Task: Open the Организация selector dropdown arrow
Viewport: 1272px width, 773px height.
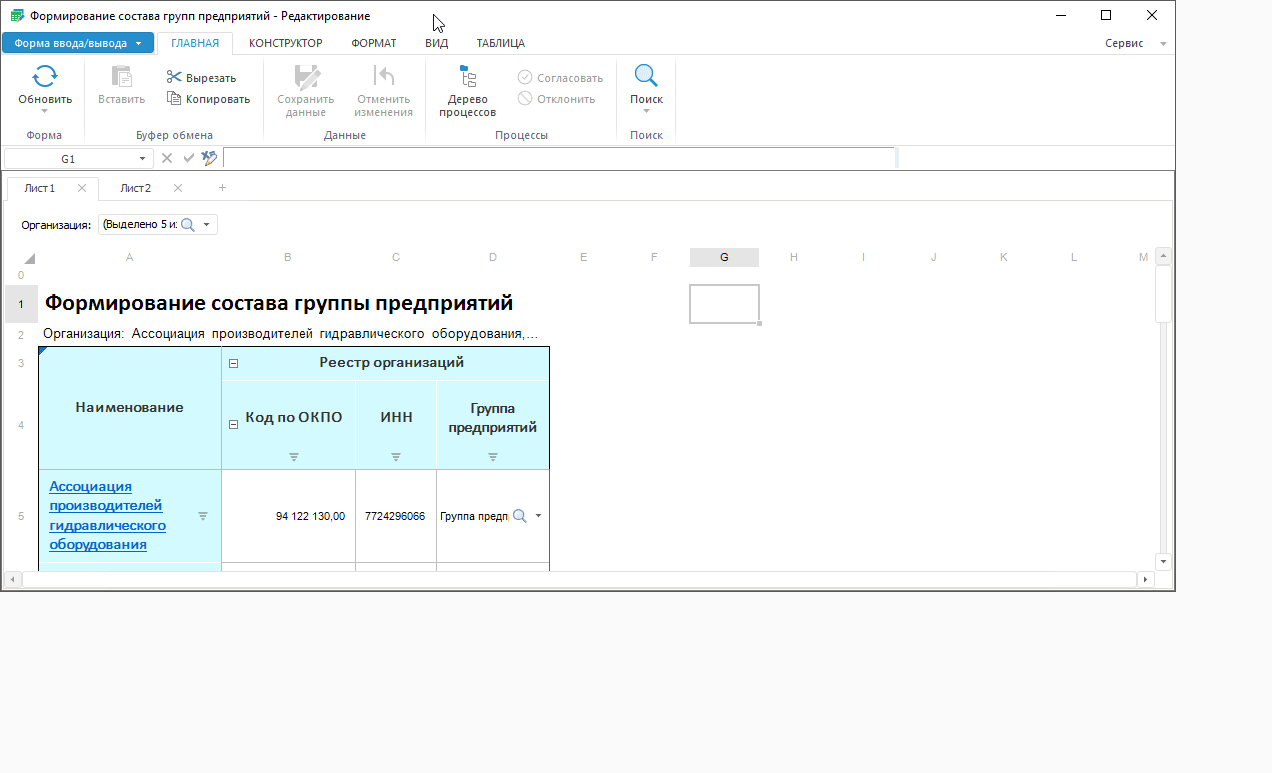Action: coord(206,225)
